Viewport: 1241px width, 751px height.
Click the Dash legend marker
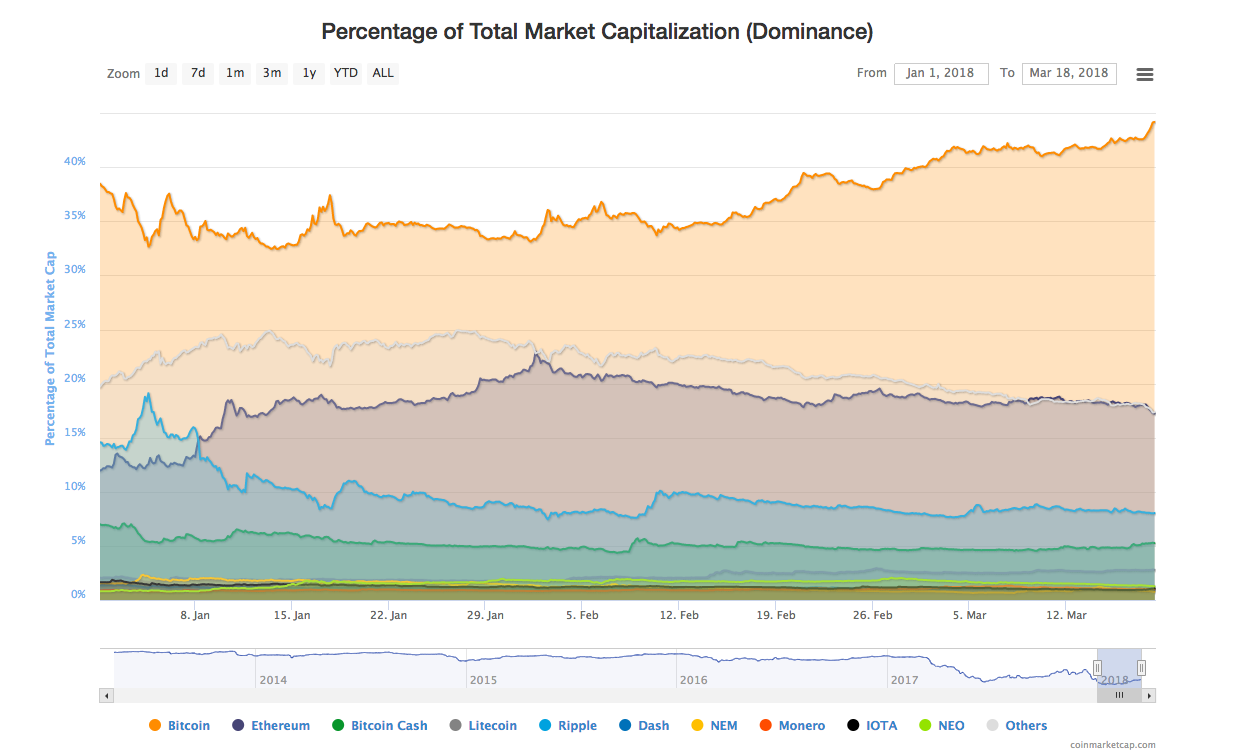pos(625,726)
